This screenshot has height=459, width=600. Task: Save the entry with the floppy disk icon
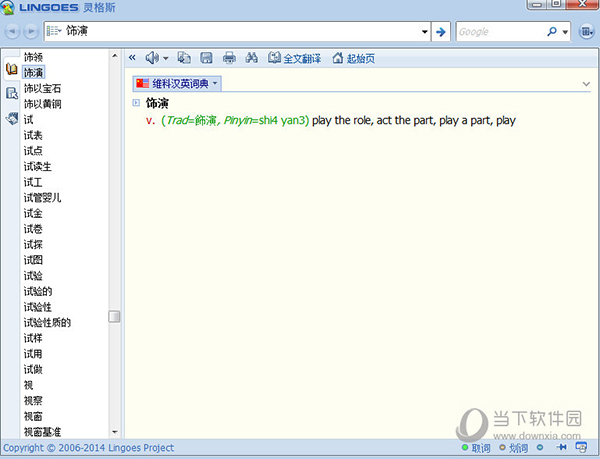(207, 58)
